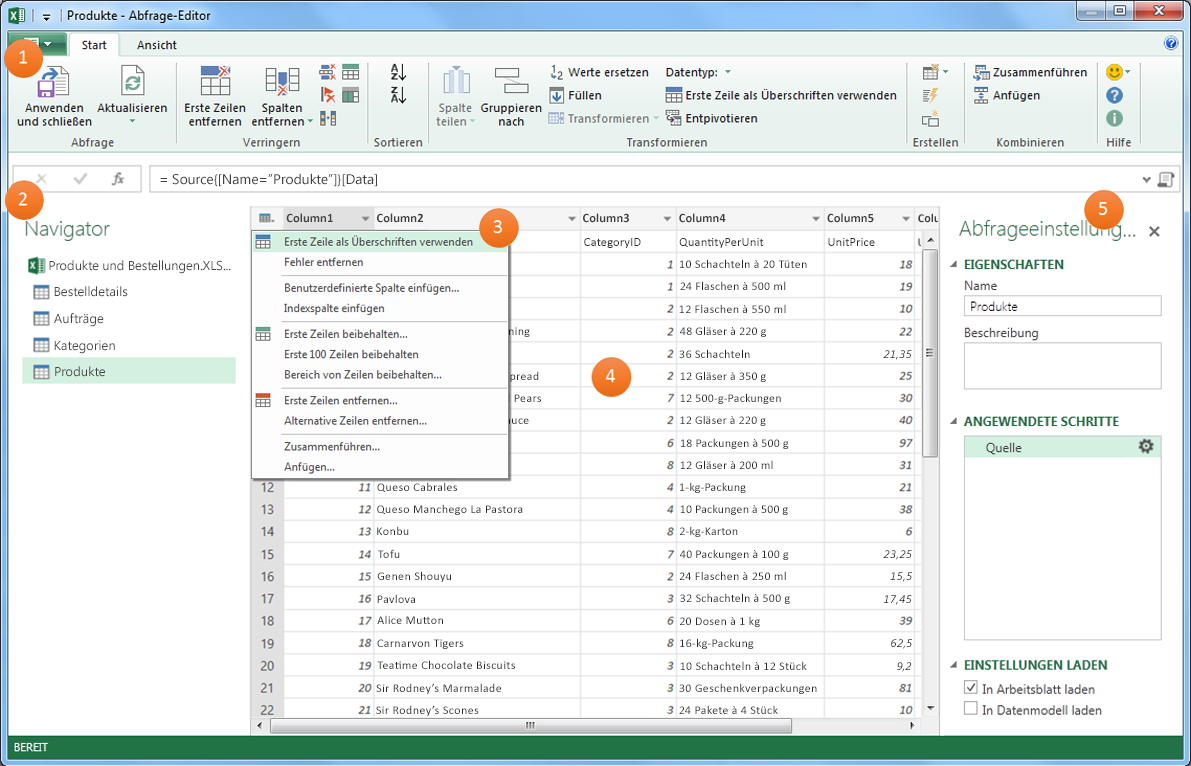Click the Gruppieren nach icon
This screenshot has height=766, width=1191.
[511, 81]
